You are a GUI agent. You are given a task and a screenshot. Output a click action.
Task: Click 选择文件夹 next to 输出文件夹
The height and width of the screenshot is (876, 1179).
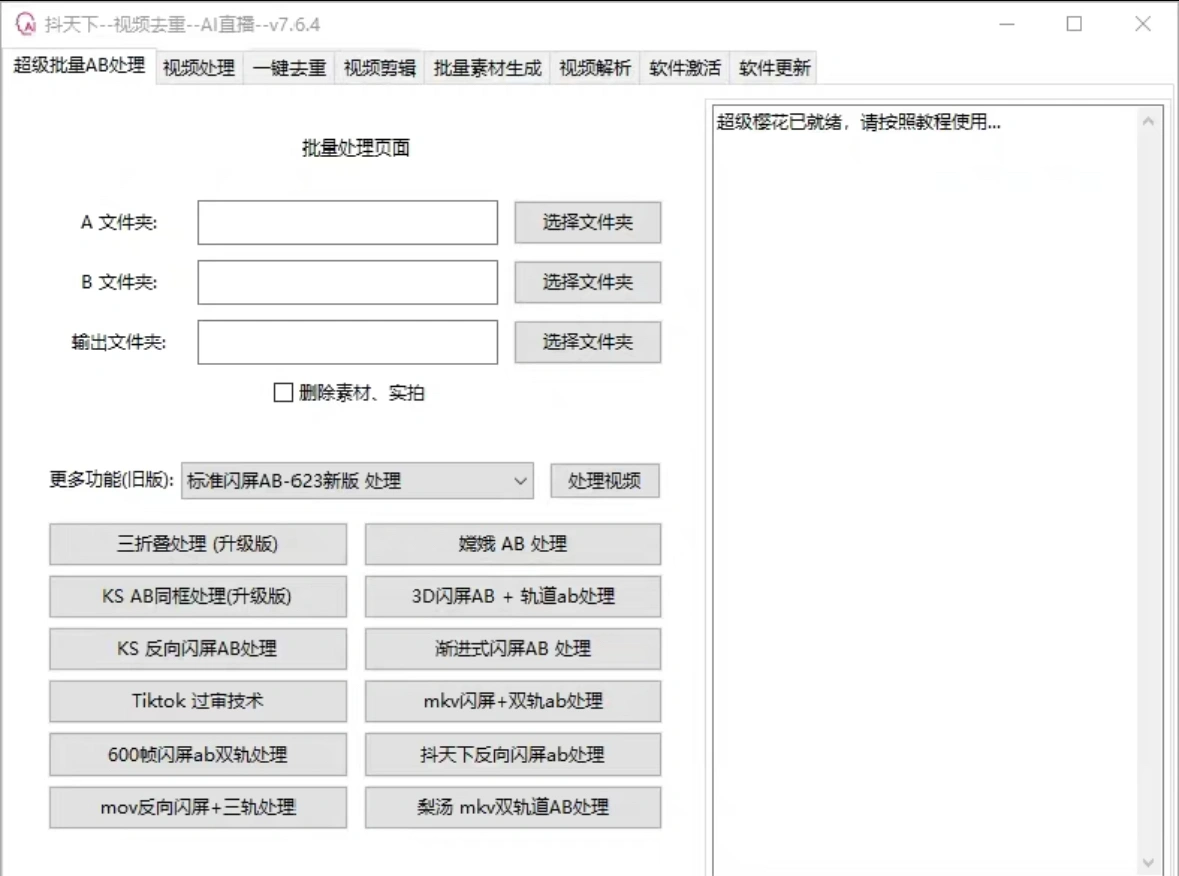(587, 342)
